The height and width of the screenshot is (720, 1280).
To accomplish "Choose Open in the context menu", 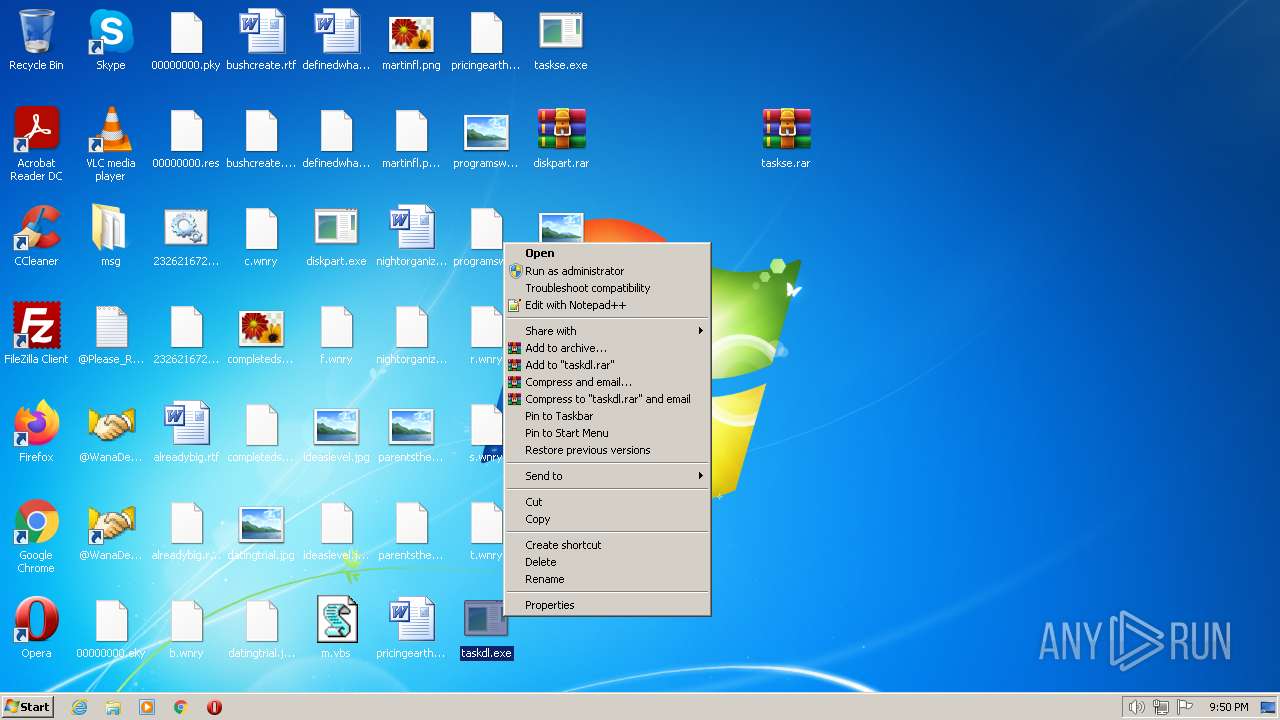I will tap(607, 253).
